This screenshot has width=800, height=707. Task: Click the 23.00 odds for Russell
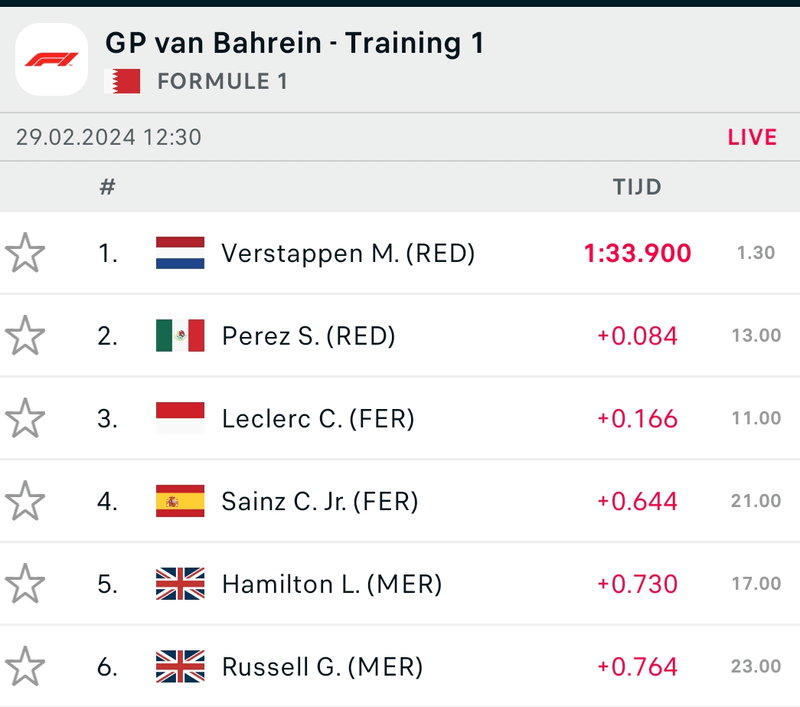click(x=755, y=667)
